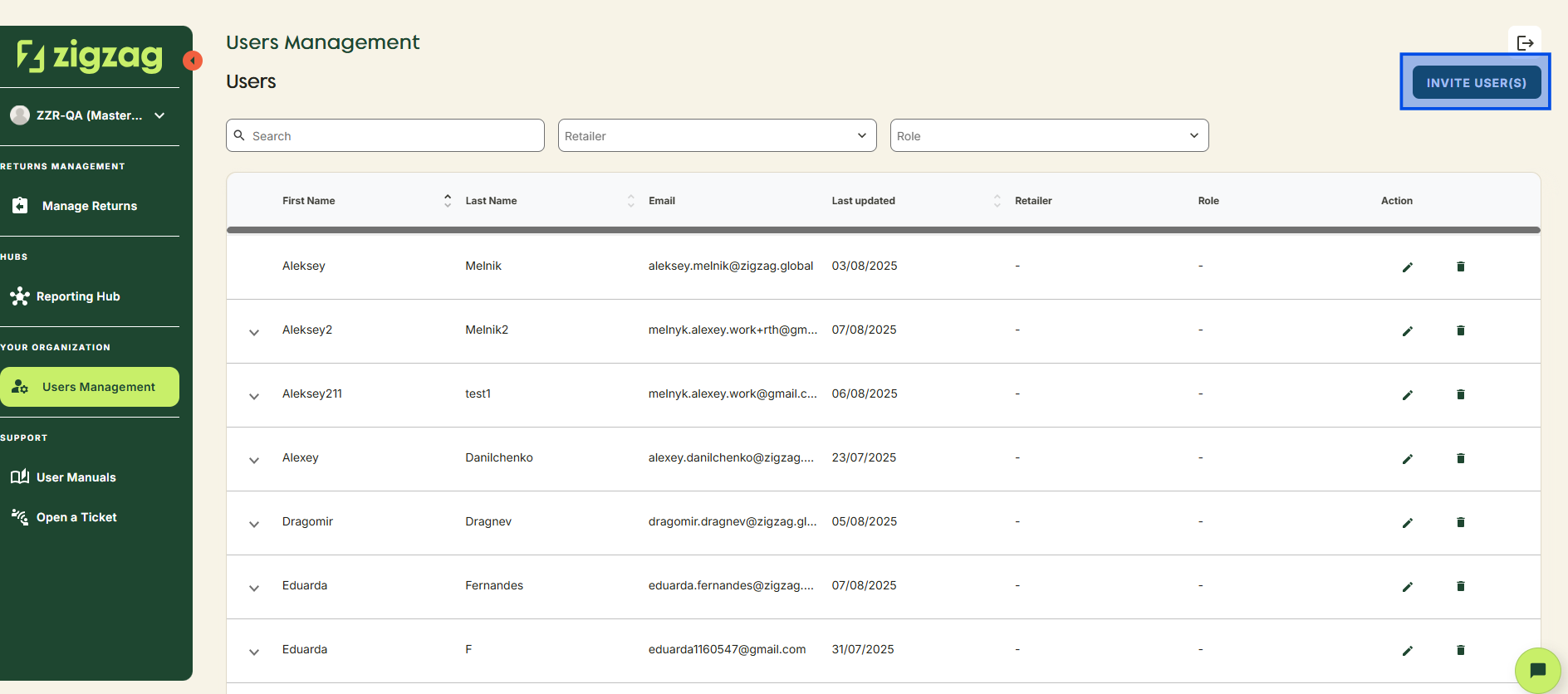This screenshot has width=1568, height=694.
Task: Delete user Aleksey2 Melnik2 via trash icon
Action: coord(1460,330)
